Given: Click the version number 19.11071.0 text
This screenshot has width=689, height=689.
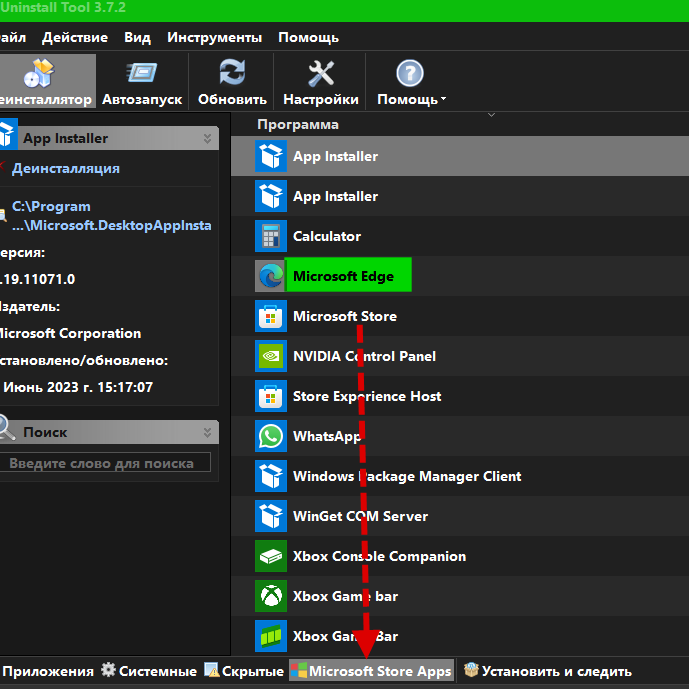Looking at the screenshot, I should [x=37, y=279].
